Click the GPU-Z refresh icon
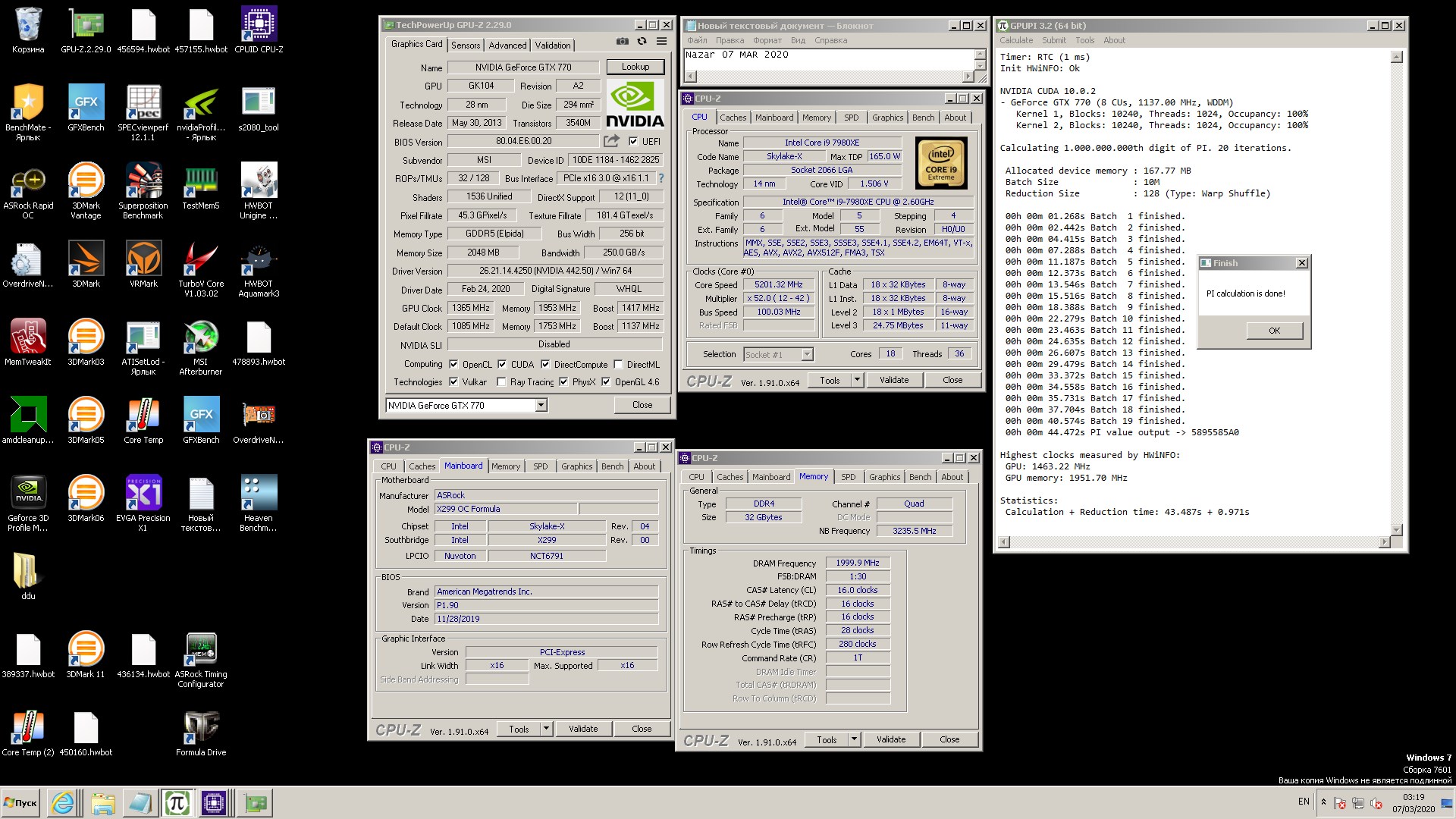Screen dimensions: 1456x819 coord(642,42)
